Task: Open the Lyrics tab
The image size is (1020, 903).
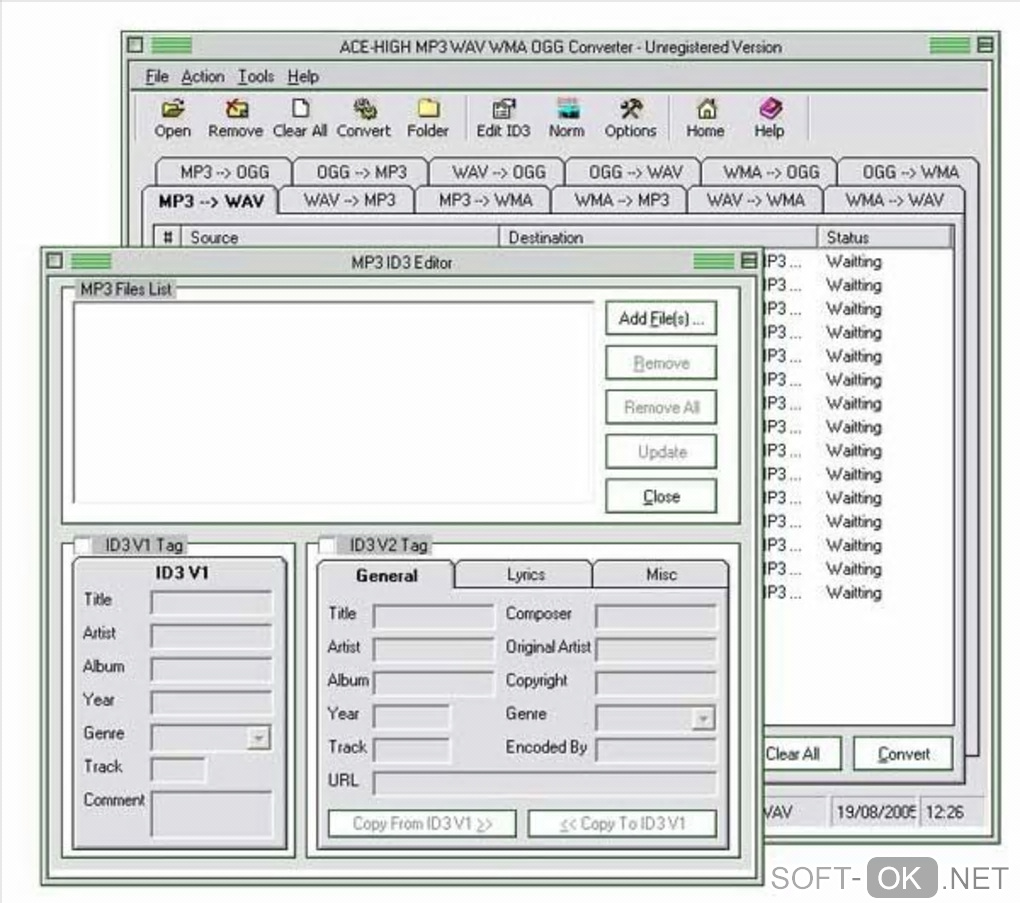Action: tap(525, 574)
